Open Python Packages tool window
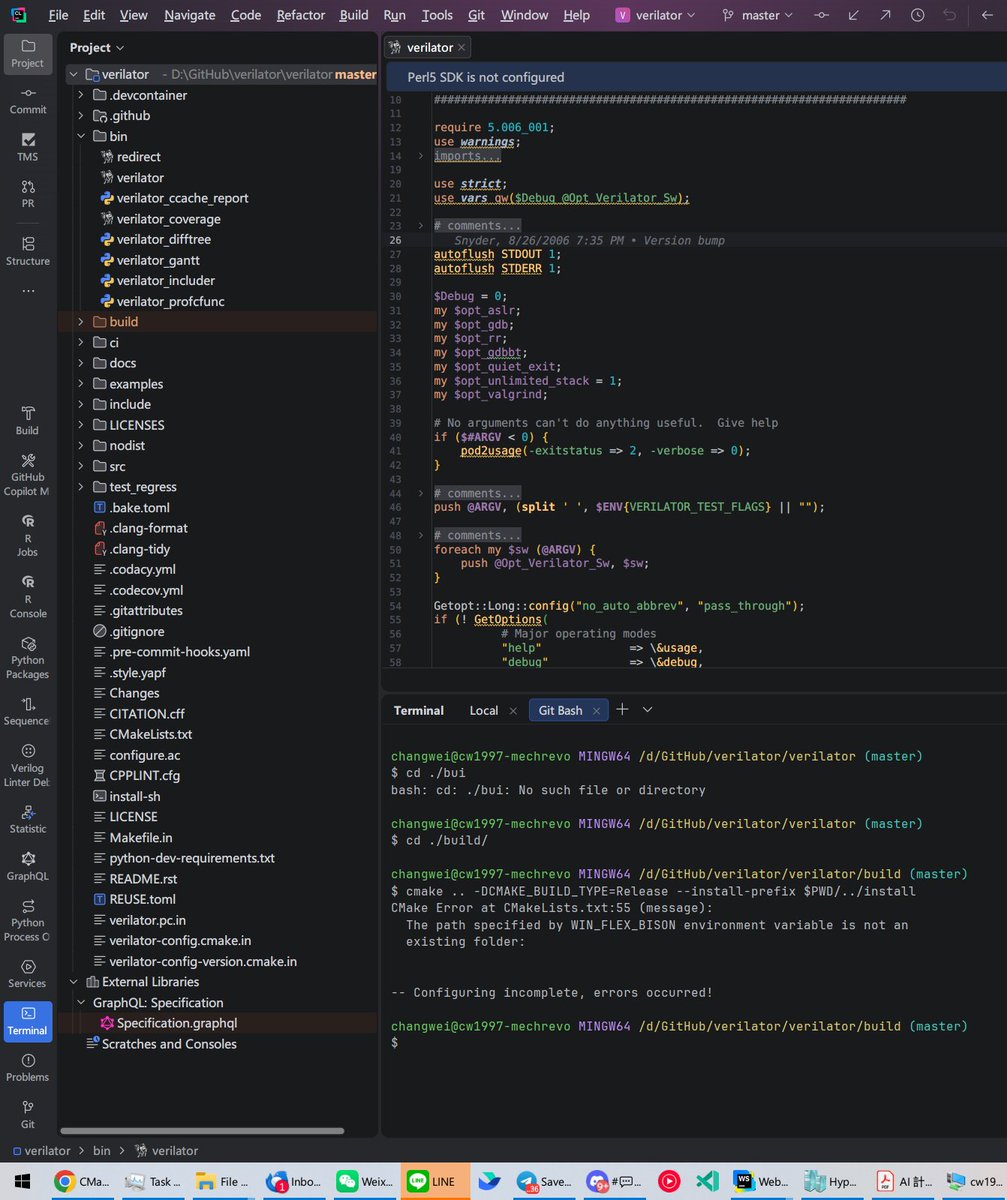Viewport: 1007px width, 1200px height. click(28, 659)
